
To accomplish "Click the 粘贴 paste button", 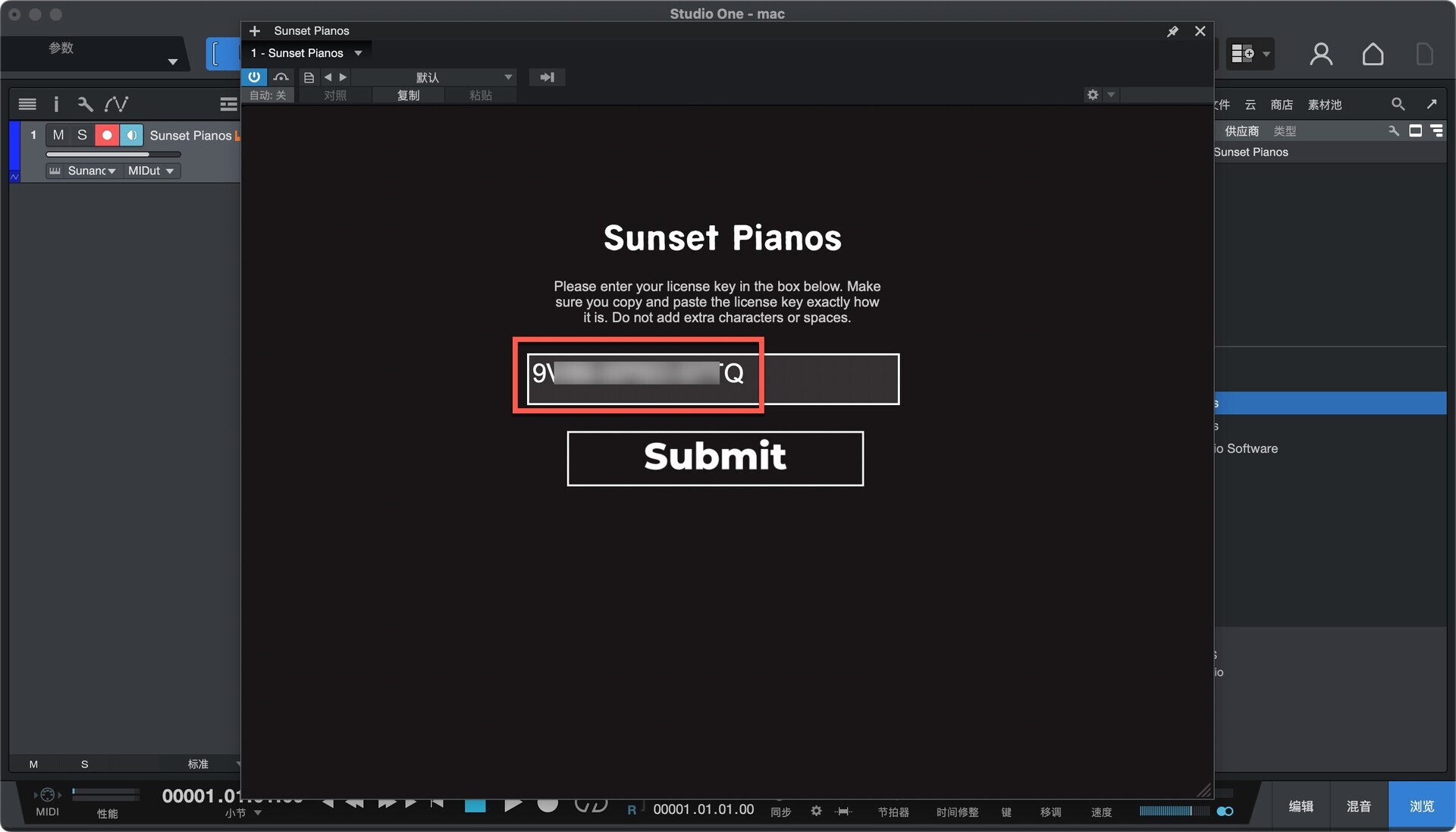I will coord(481,95).
